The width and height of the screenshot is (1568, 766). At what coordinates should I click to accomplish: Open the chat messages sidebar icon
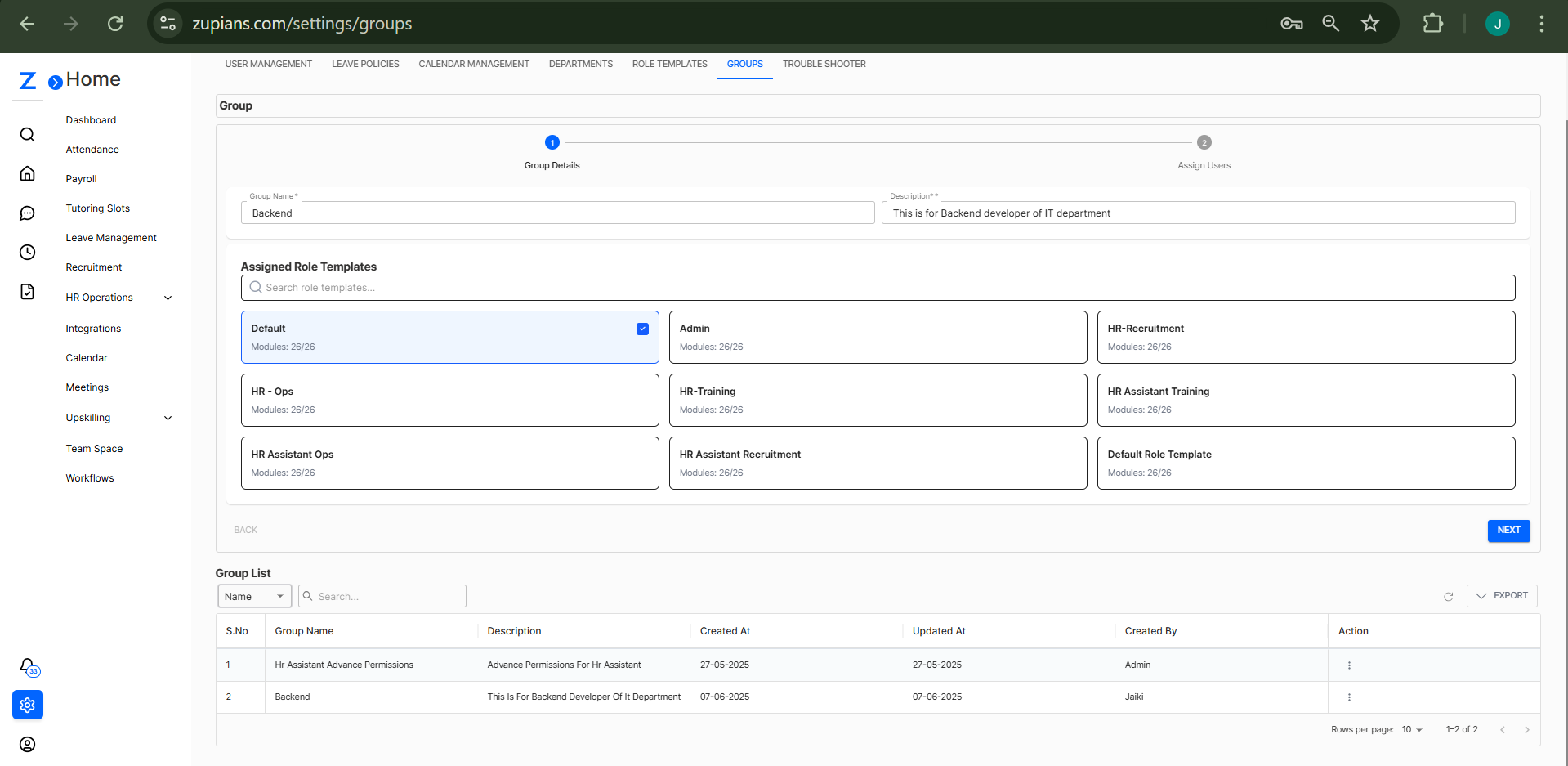click(x=27, y=213)
